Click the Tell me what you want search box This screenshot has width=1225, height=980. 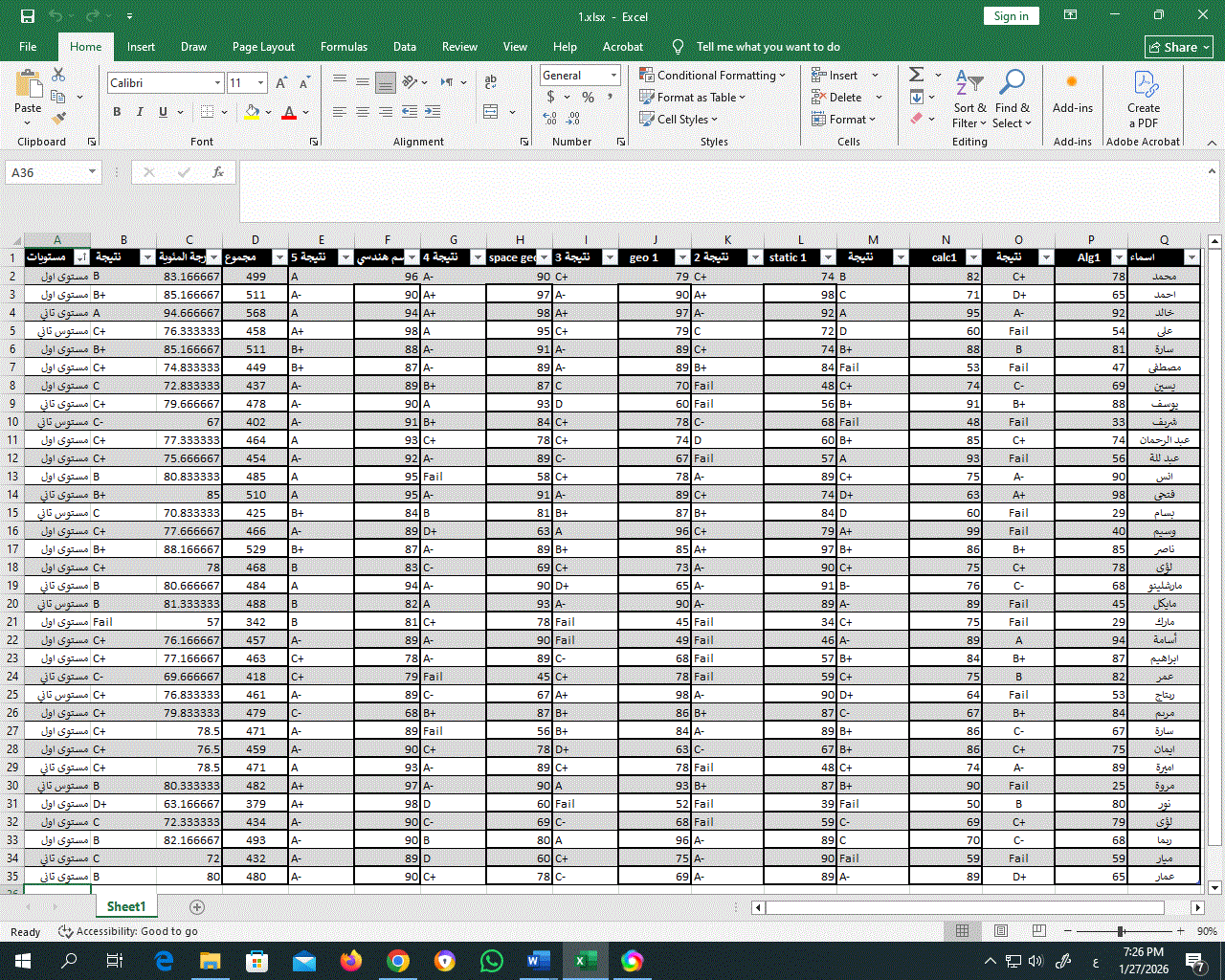[768, 46]
